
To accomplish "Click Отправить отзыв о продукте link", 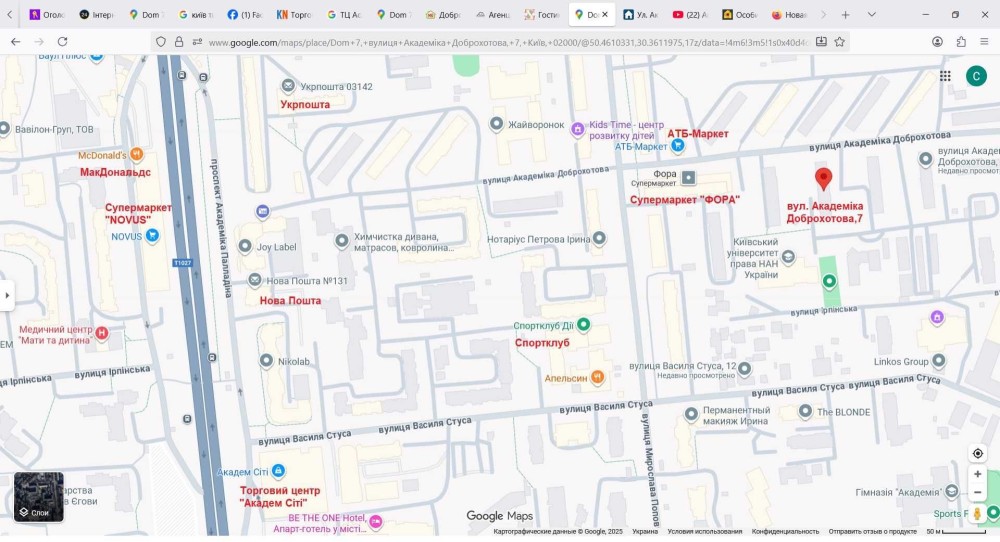I will [x=872, y=532].
